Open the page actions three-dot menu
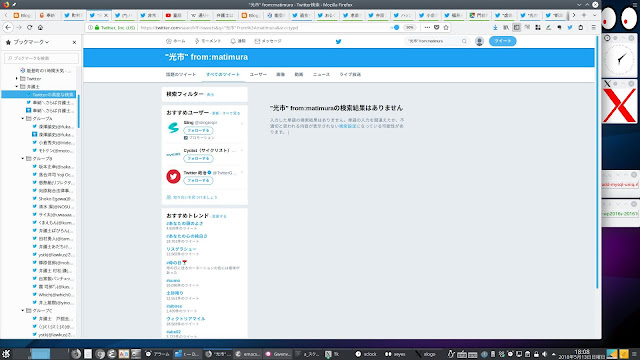This screenshot has height=360, width=640. 427,27
